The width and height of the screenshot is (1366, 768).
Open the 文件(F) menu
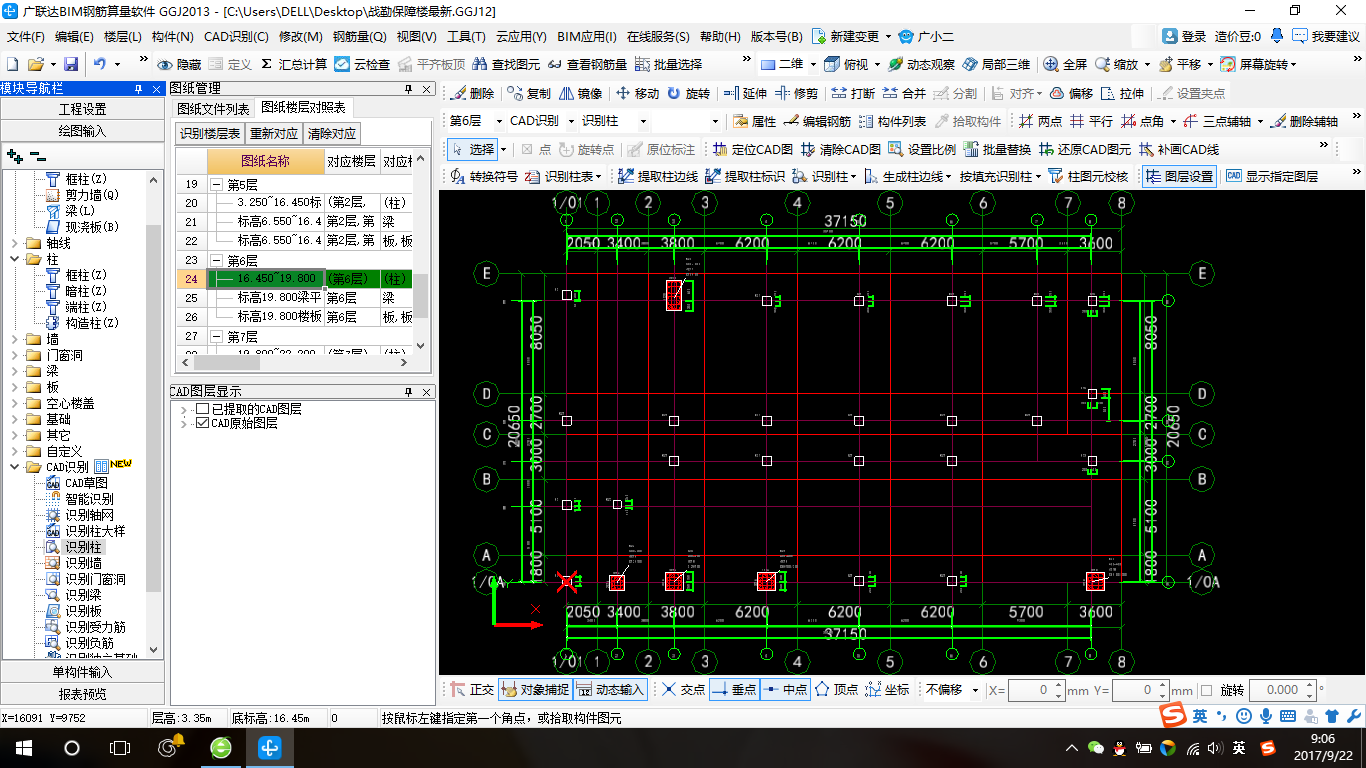point(26,36)
